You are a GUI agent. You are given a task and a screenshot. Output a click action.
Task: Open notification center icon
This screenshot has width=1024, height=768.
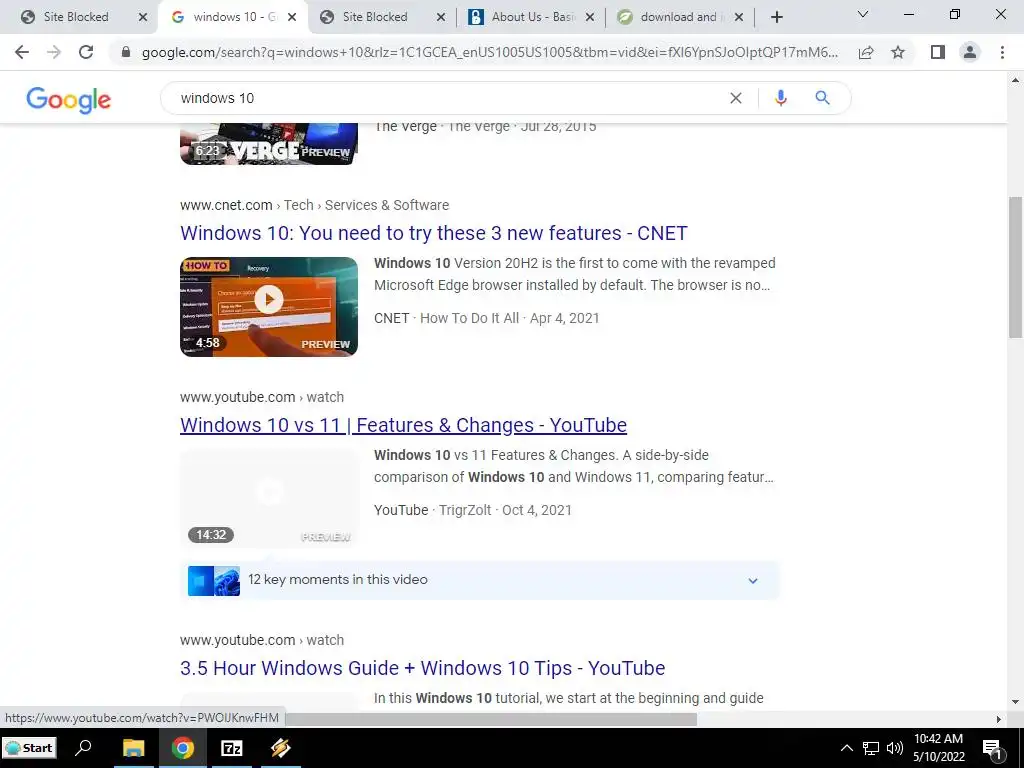991,748
